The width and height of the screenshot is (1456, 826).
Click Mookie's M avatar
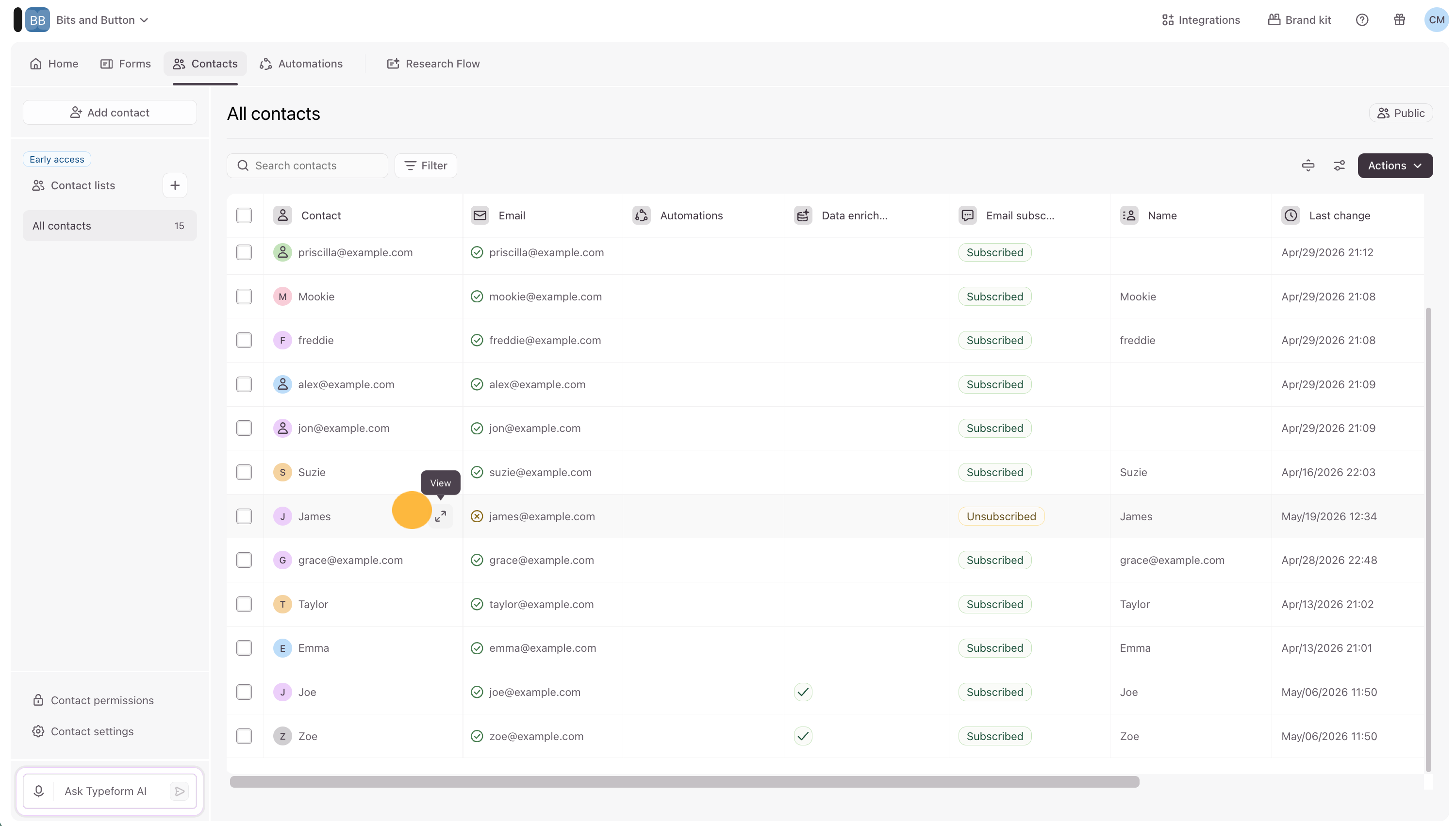pyautogui.click(x=282, y=297)
